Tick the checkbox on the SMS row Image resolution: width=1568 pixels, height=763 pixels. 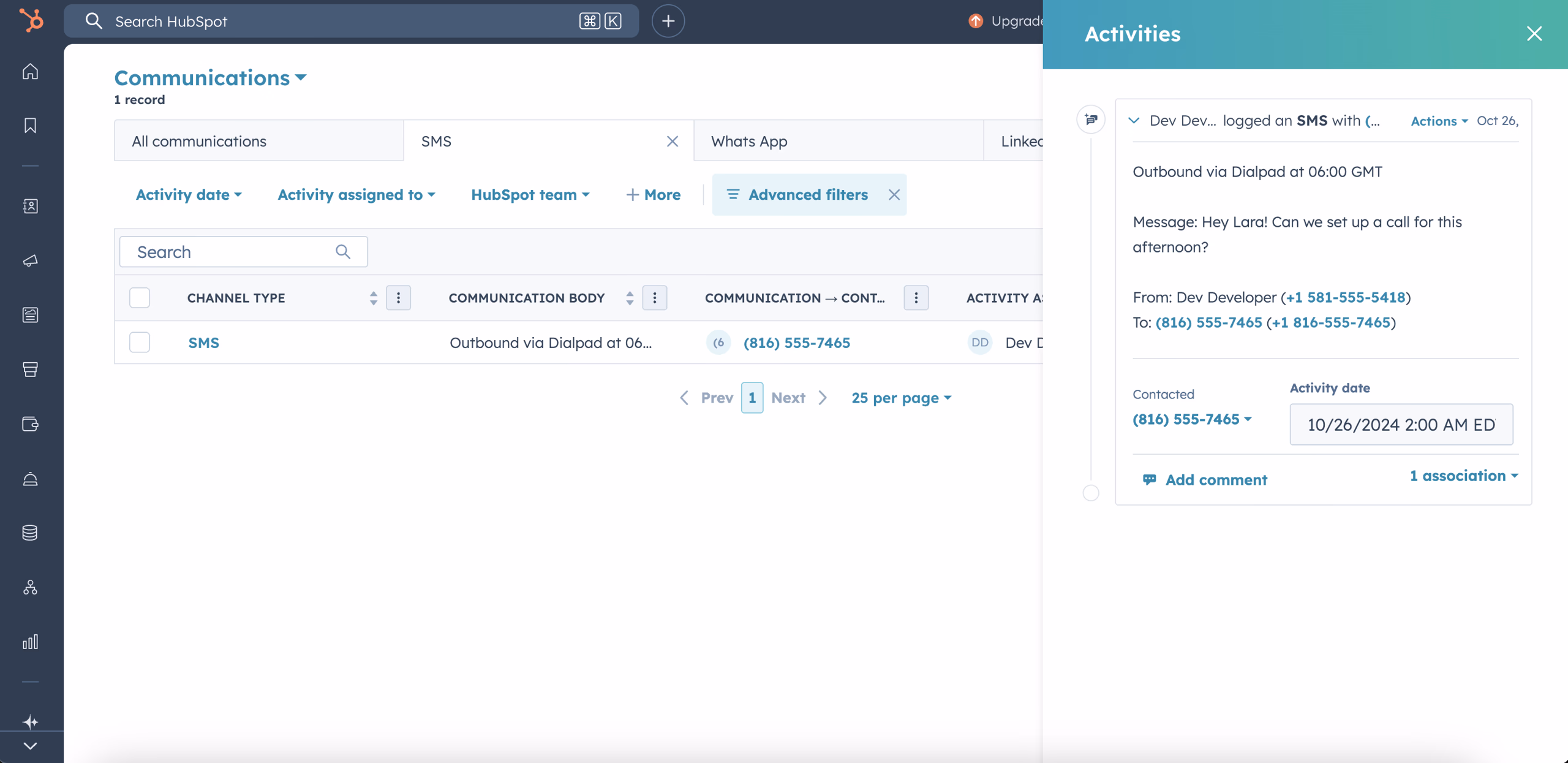pyautogui.click(x=139, y=343)
